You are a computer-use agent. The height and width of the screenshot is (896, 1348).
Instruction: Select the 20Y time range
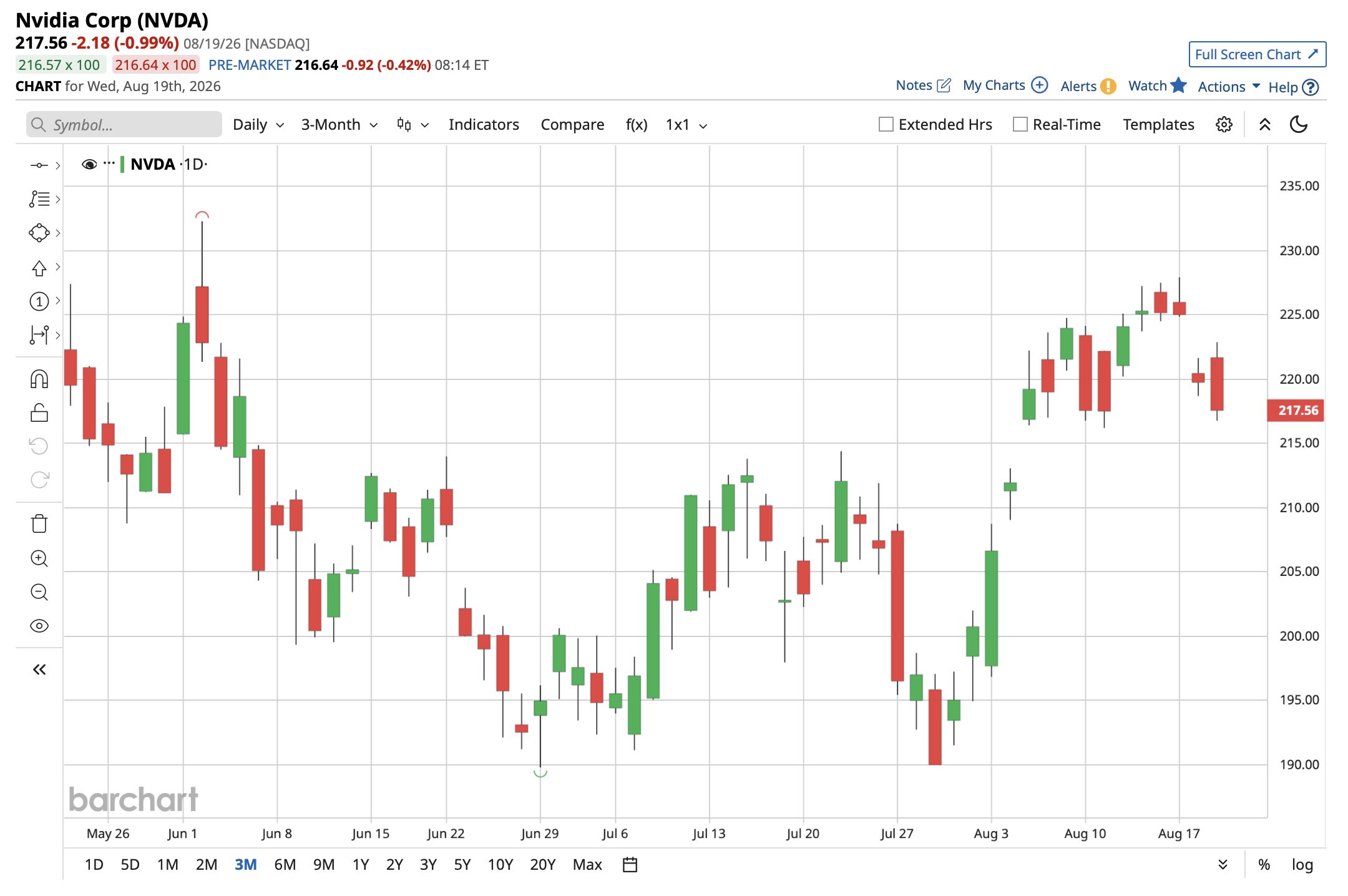coord(542,864)
